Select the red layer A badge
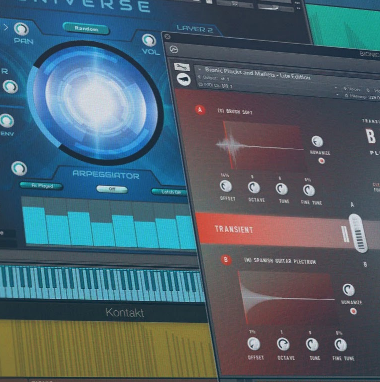This screenshot has width=380, height=382. (x=200, y=109)
